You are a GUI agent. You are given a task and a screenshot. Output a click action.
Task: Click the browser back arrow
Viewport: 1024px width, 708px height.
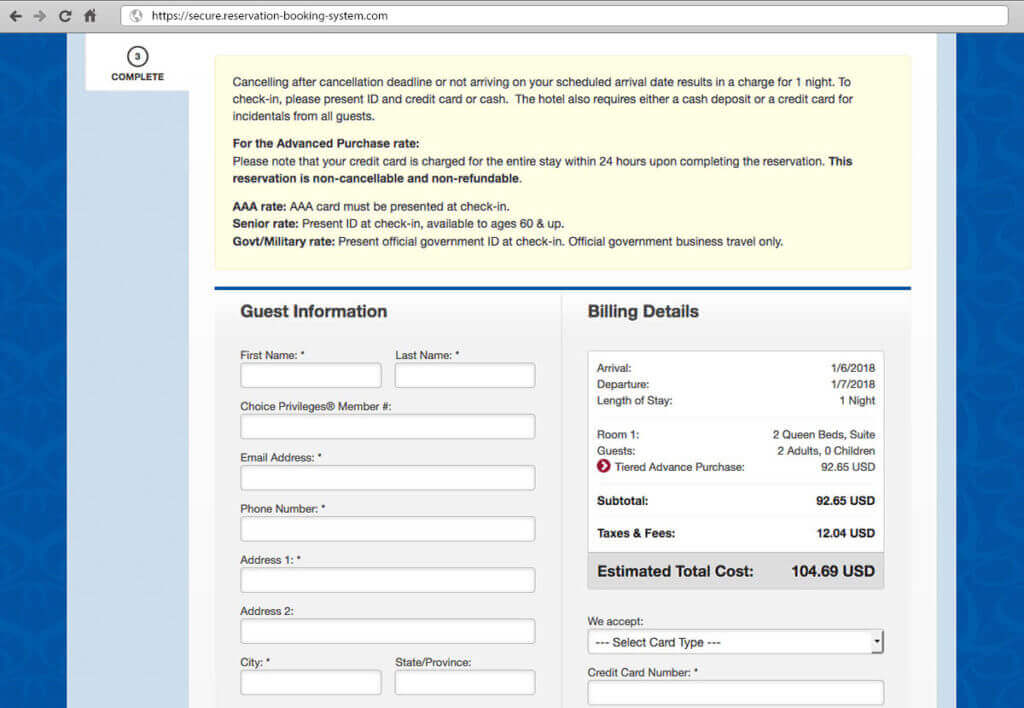click(x=16, y=16)
